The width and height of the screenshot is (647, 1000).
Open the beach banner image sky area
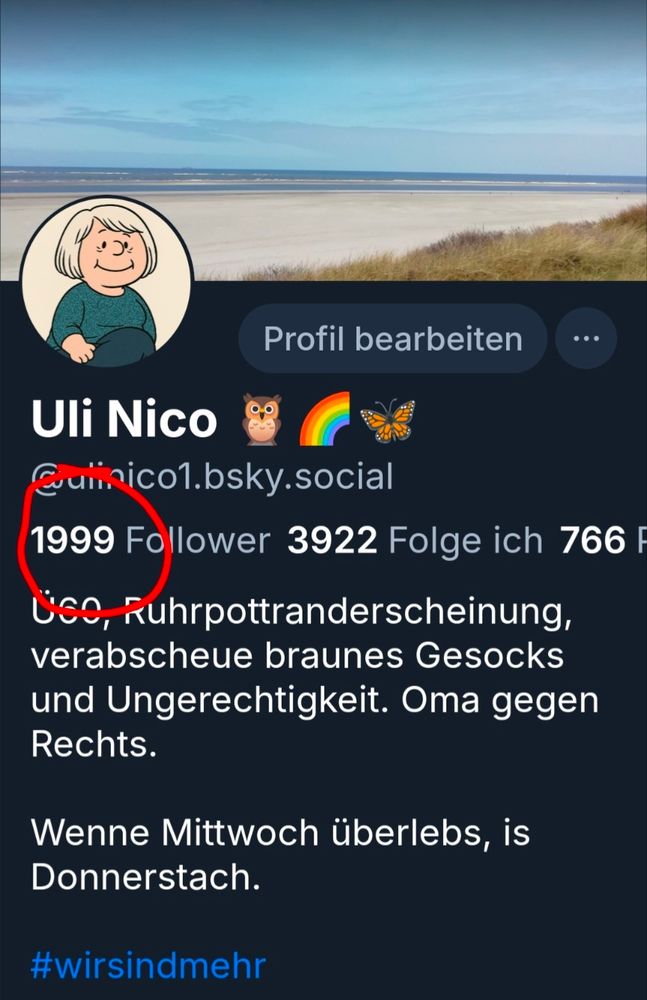click(324, 83)
